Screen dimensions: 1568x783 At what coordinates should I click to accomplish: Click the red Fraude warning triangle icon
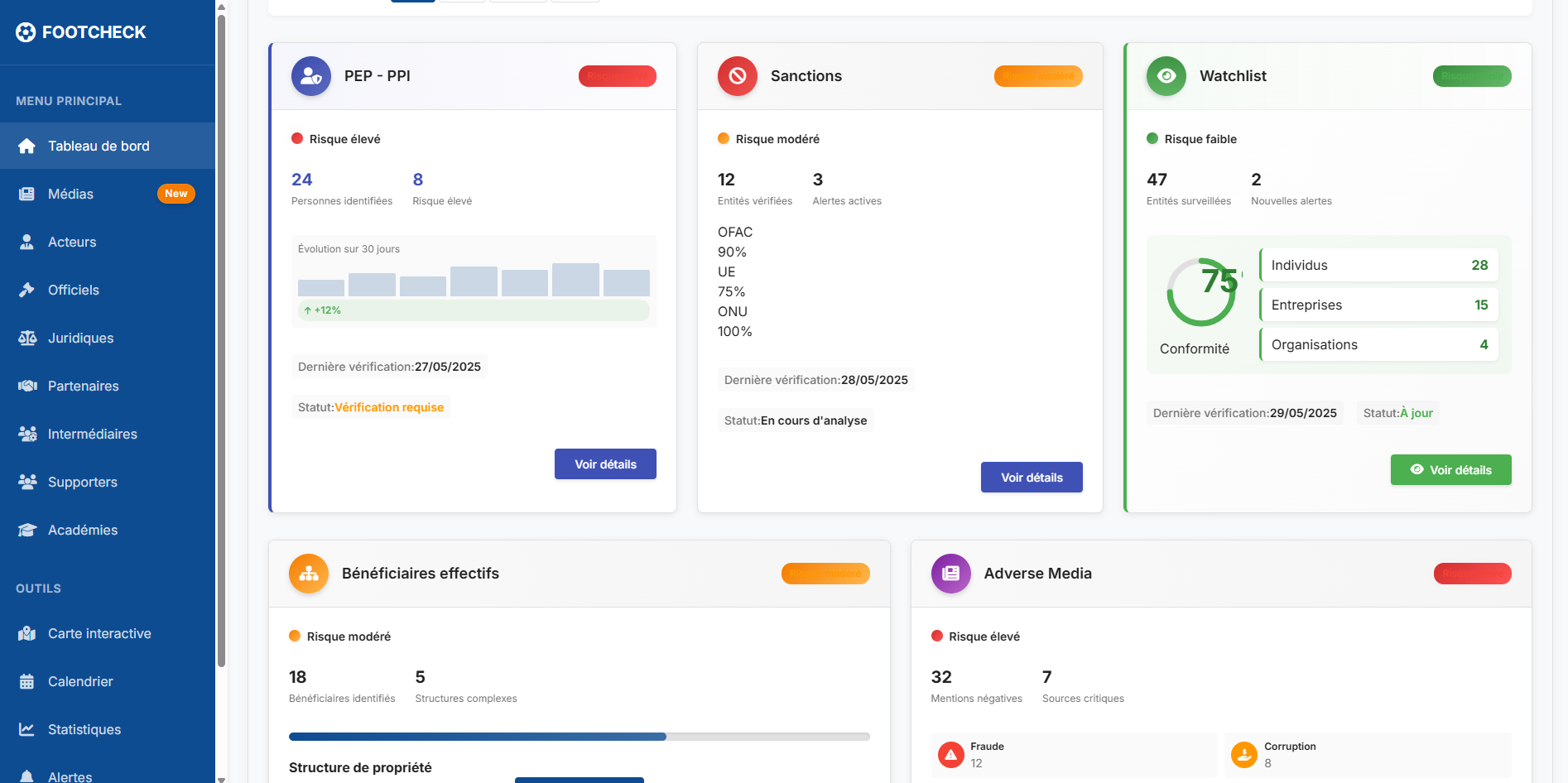950,755
